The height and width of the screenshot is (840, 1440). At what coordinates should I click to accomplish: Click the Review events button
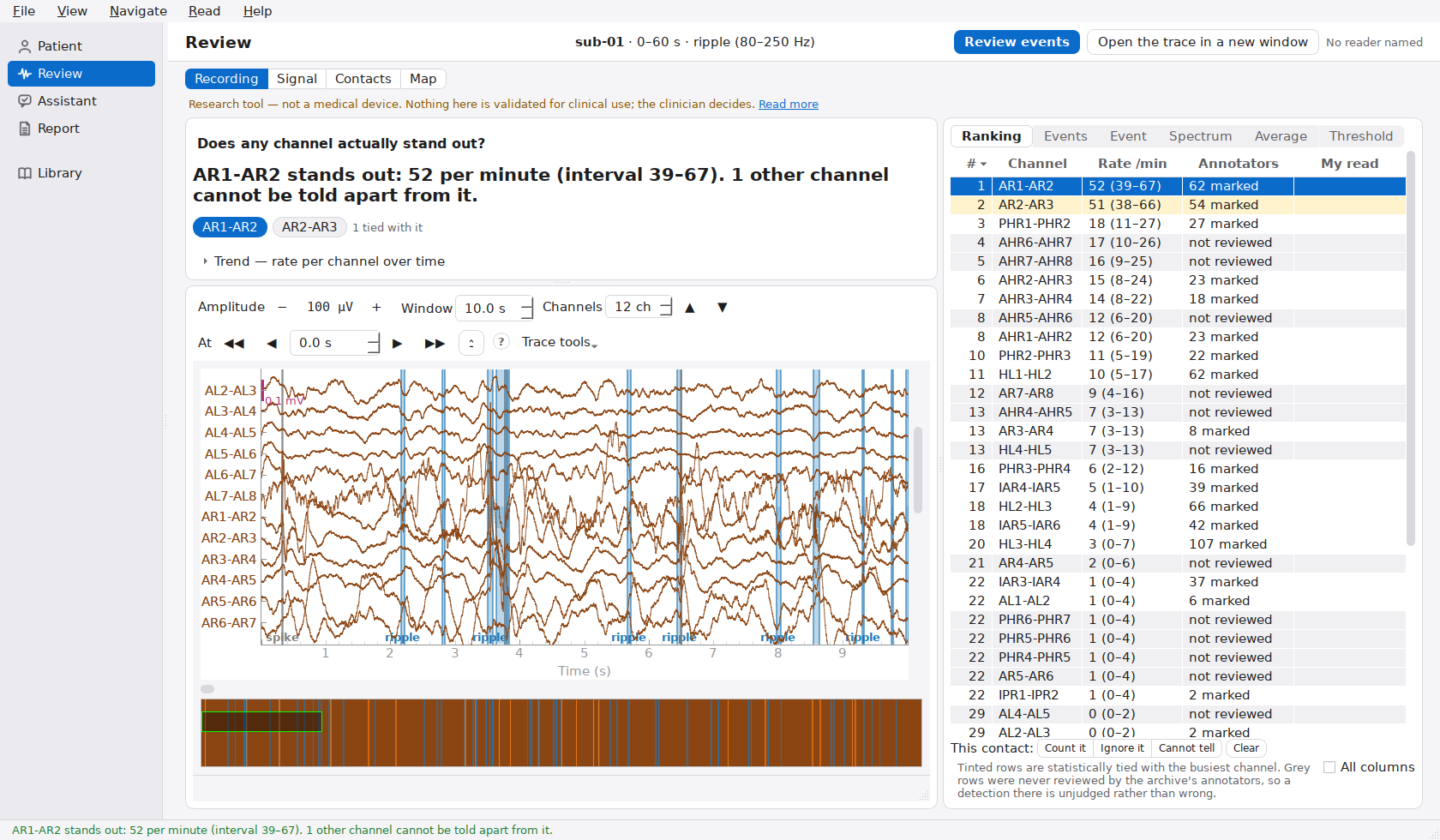pyautogui.click(x=1017, y=42)
